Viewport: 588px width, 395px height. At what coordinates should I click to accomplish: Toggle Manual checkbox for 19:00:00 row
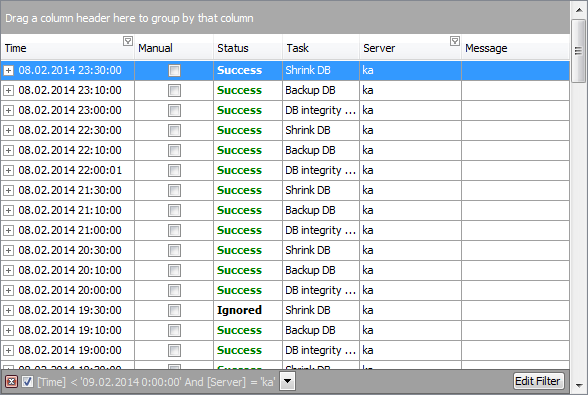(x=174, y=350)
